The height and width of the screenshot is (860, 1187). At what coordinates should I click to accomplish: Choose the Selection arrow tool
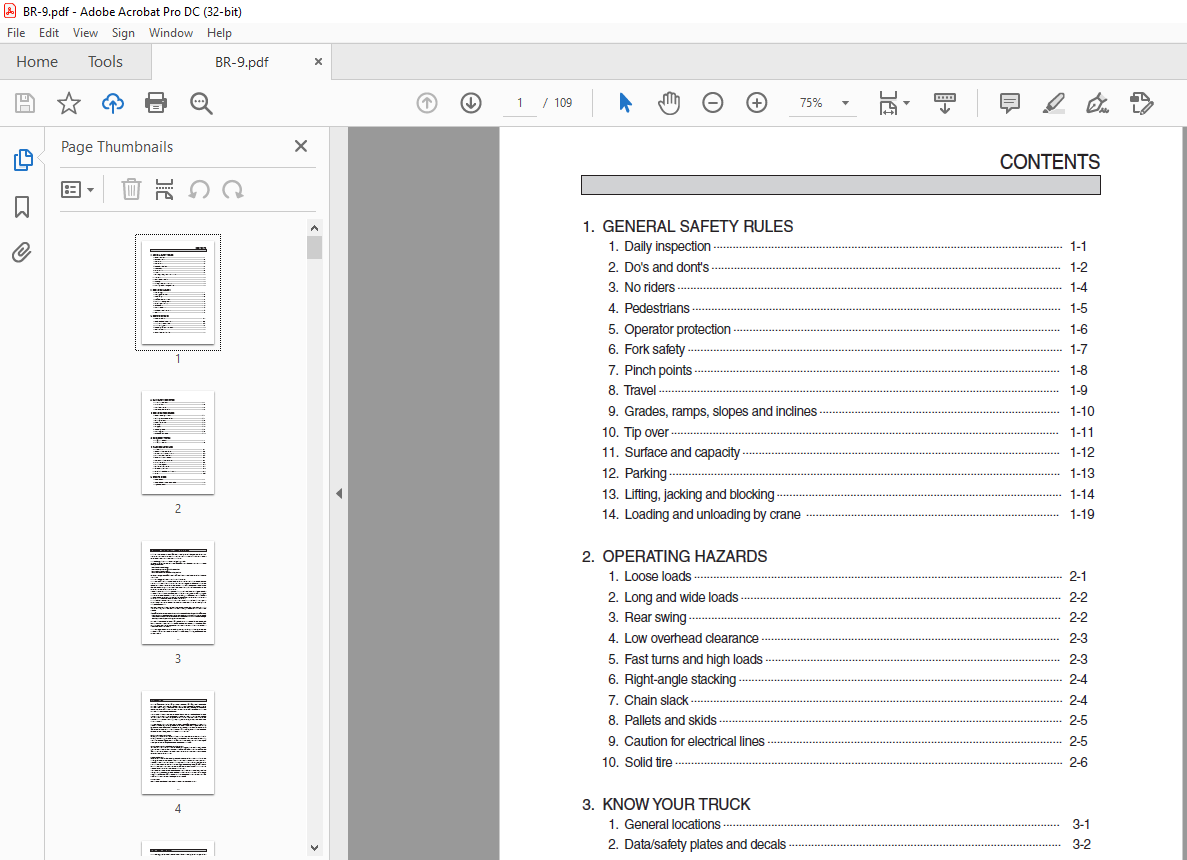tap(626, 103)
